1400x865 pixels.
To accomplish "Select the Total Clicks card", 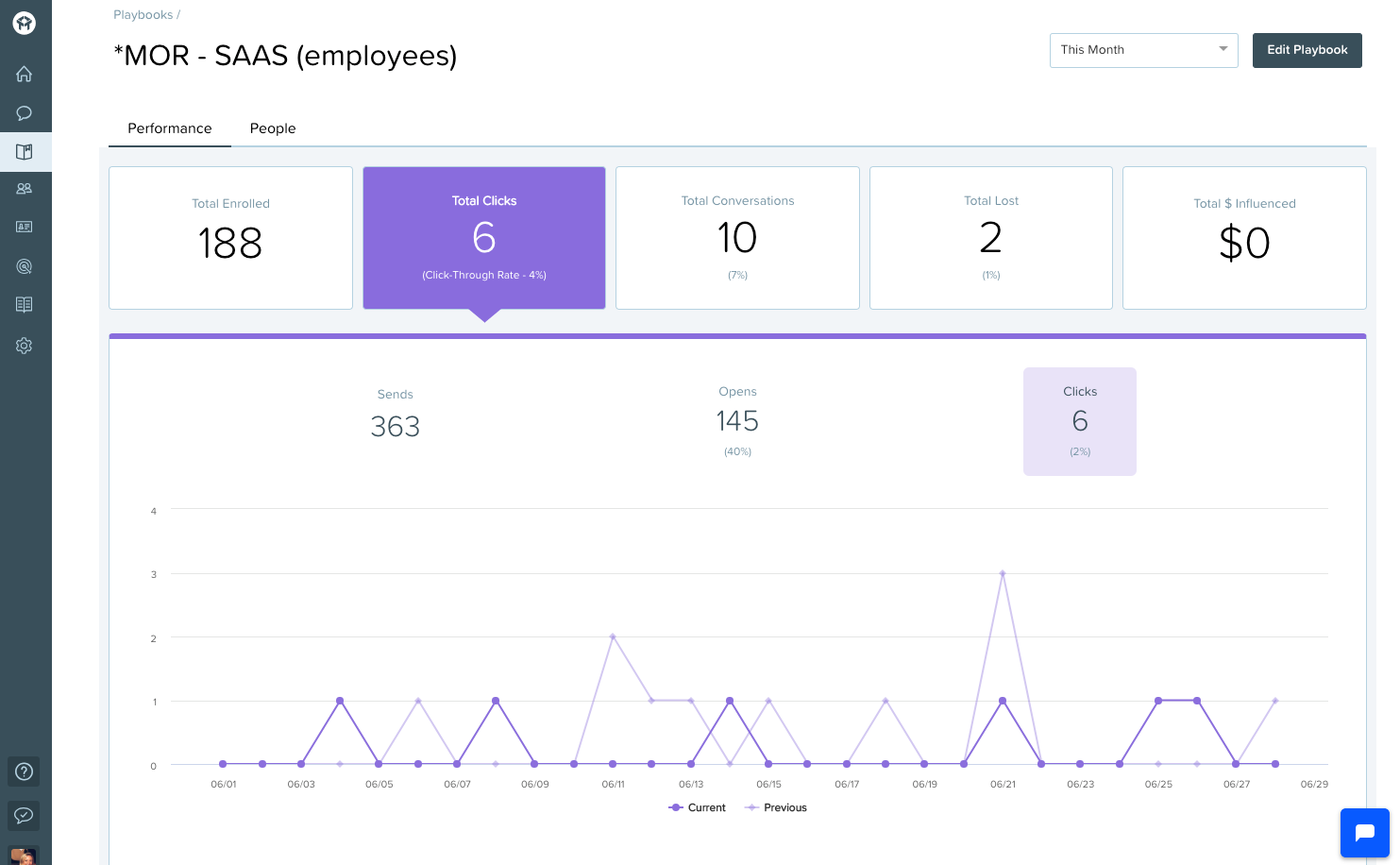I will (x=484, y=238).
